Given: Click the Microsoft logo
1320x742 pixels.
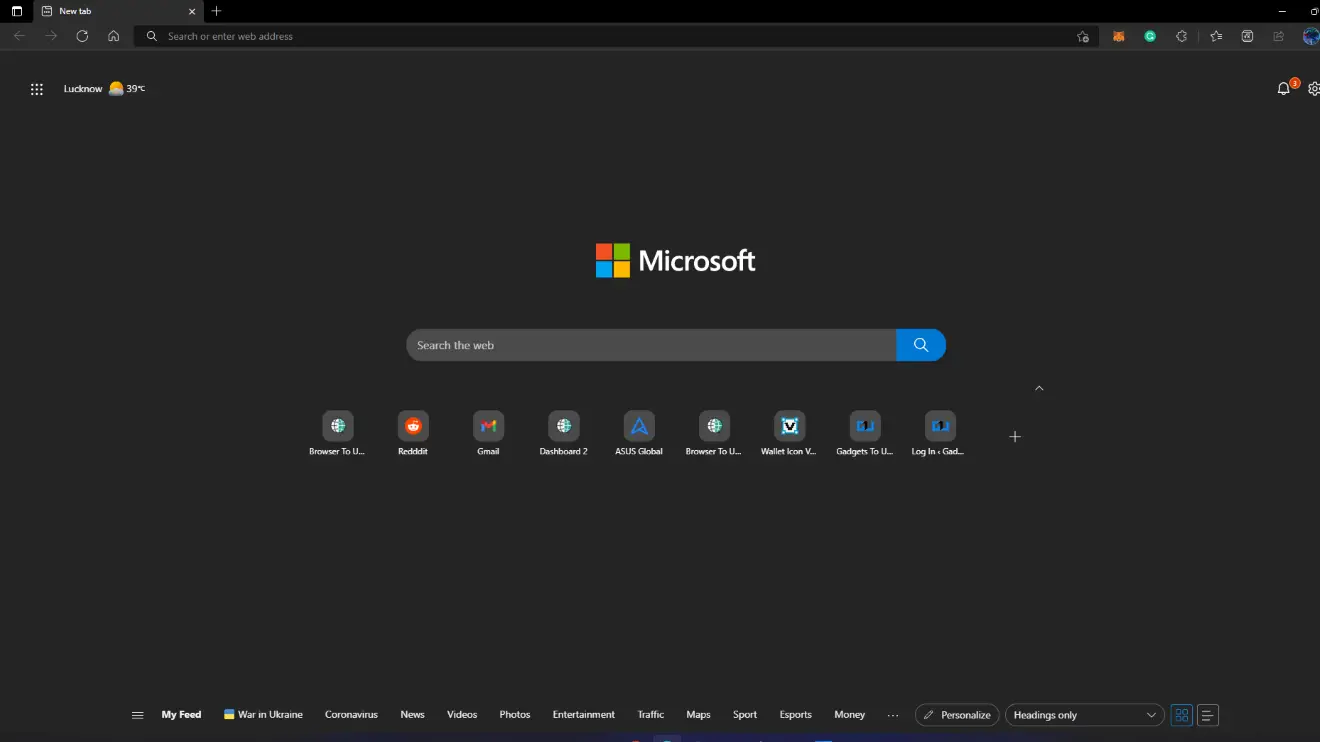Looking at the screenshot, I should click(x=675, y=261).
